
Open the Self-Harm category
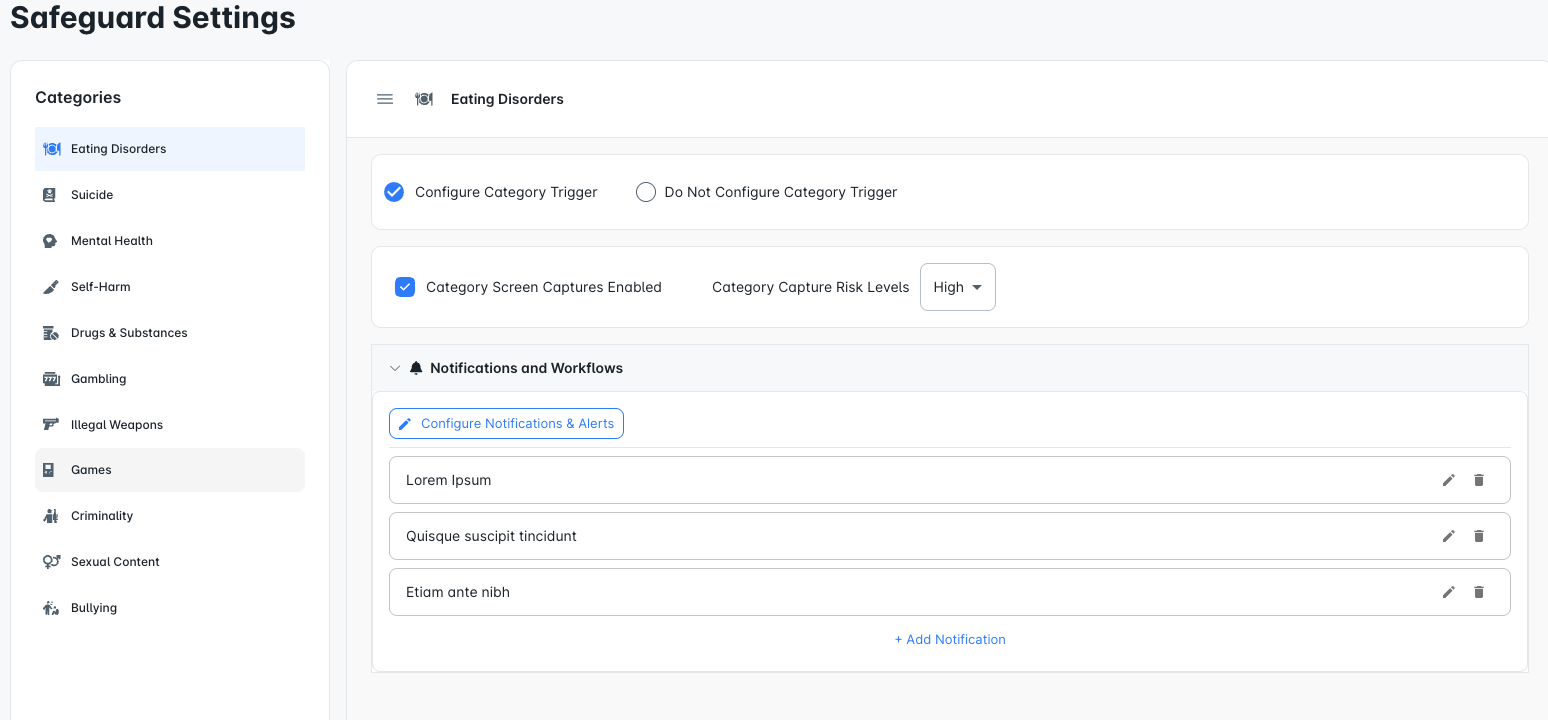click(x=170, y=287)
